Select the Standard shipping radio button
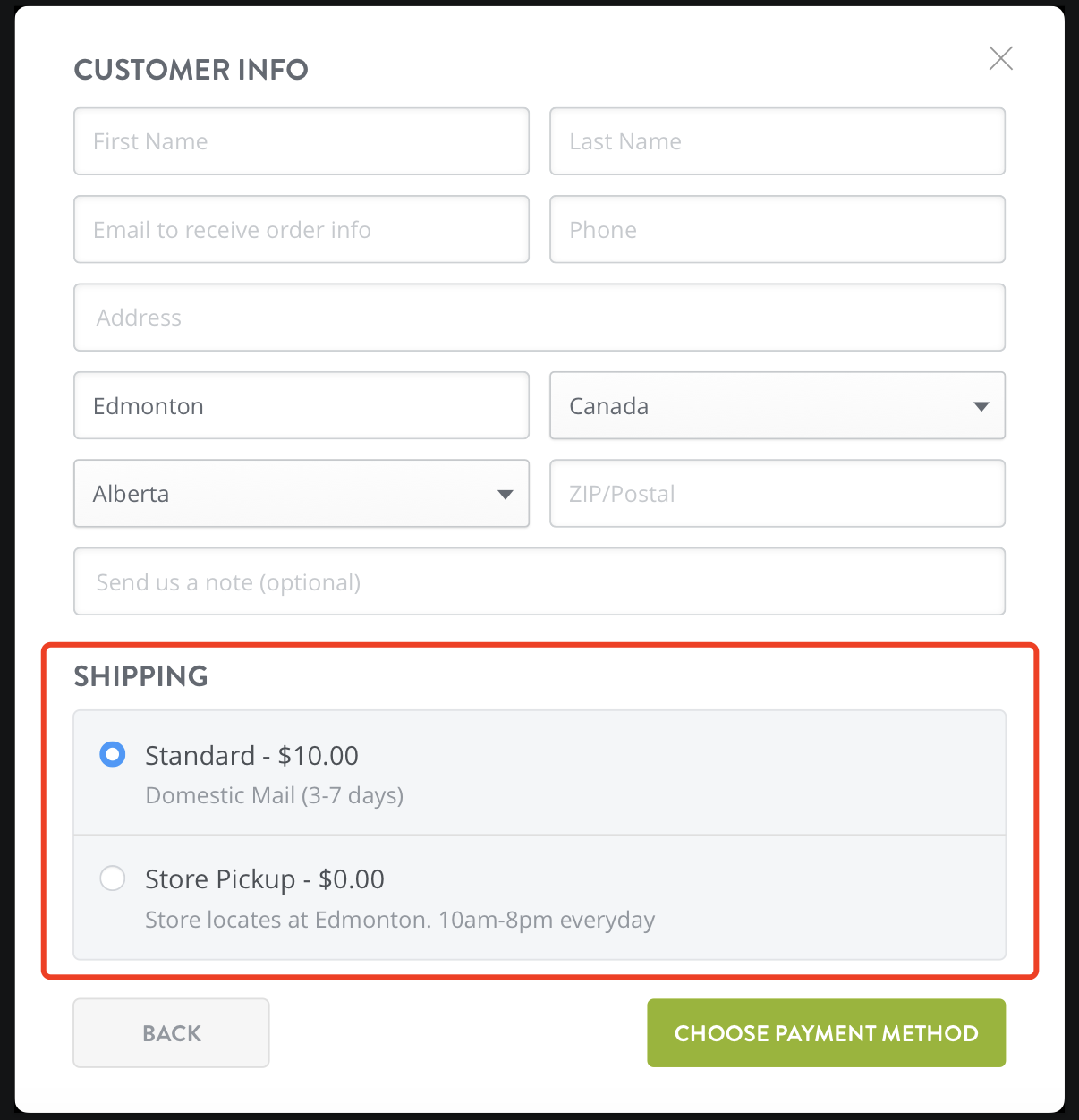The height and width of the screenshot is (1120, 1079). 113,755
